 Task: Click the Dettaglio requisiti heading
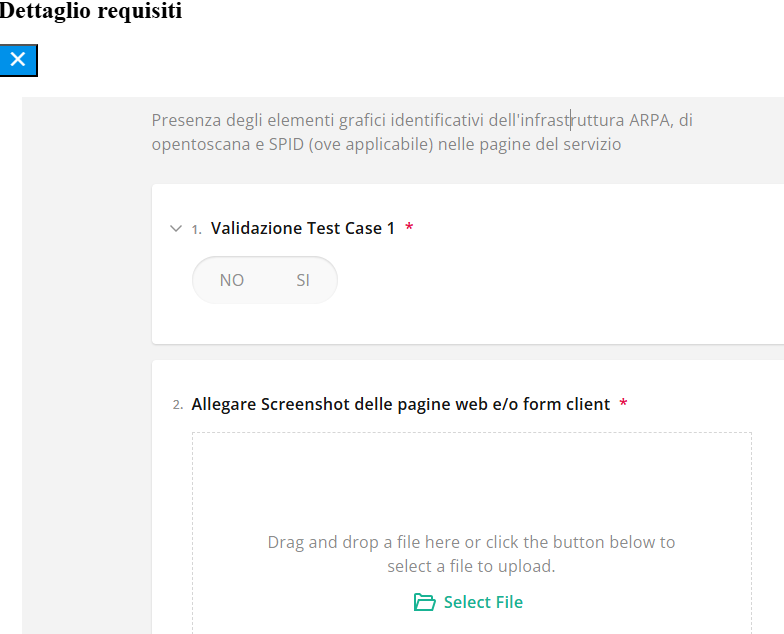click(91, 13)
